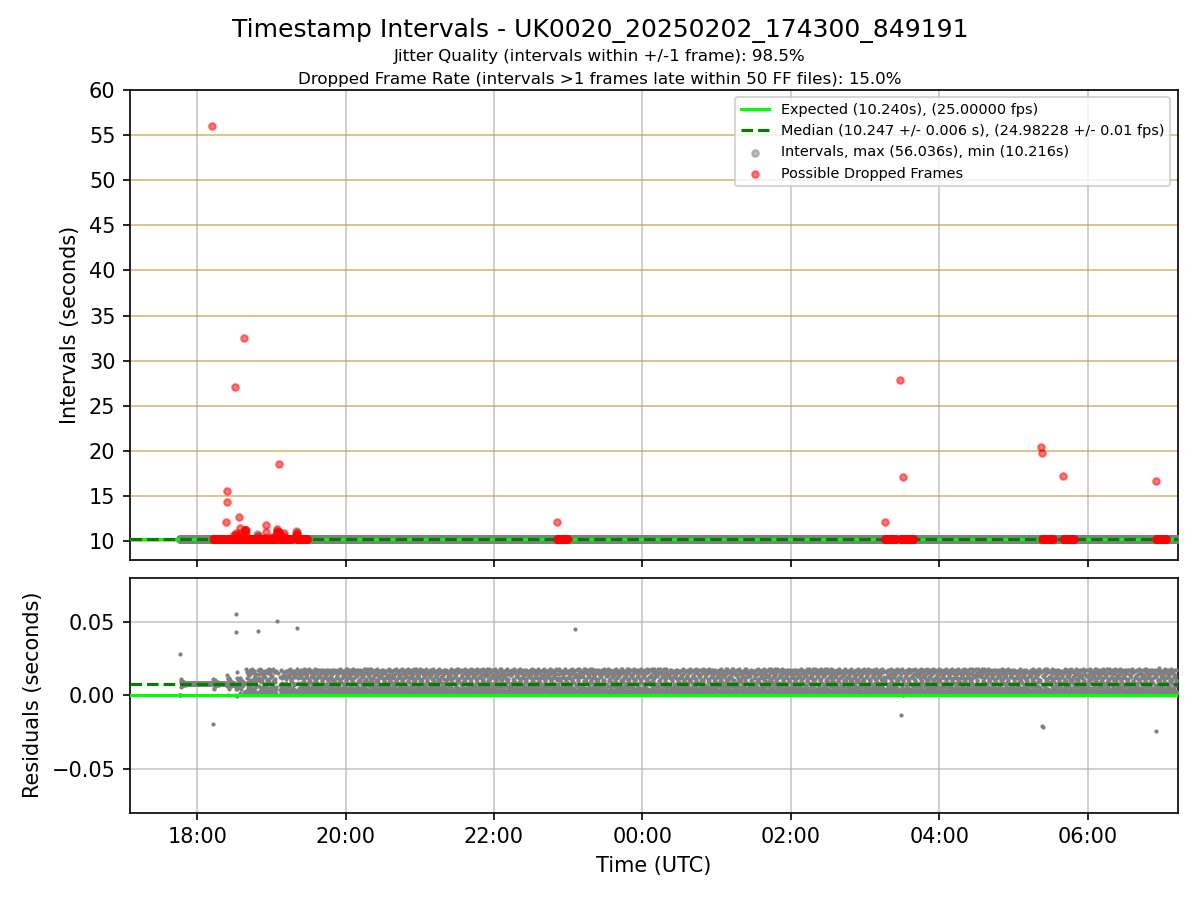Click the negative residual point near 06:55
The width and height of the screenshot is (1200, 900).
tap(1156, 731)
